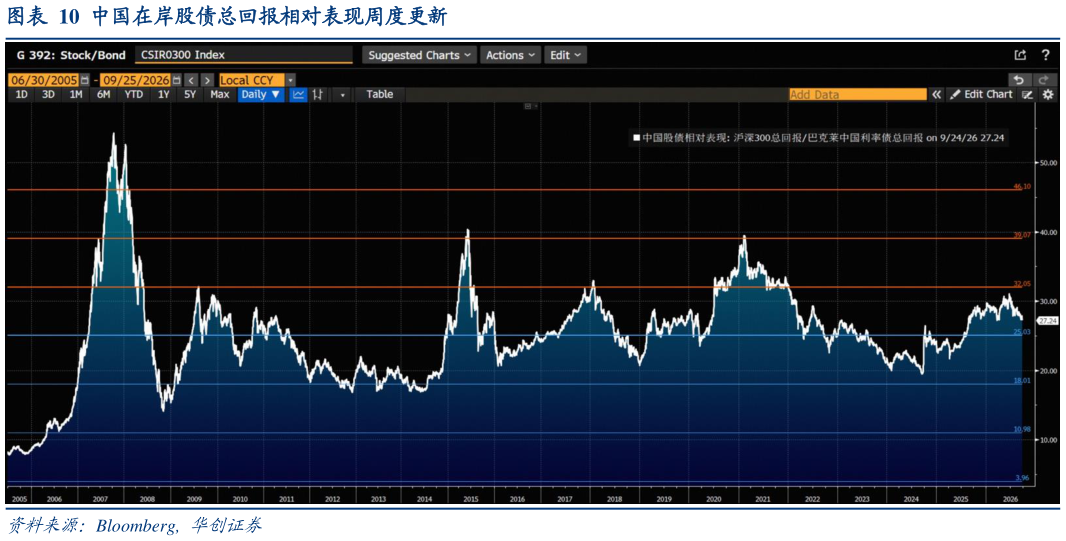This screenshot has width=1066, height=541.
Task: Open start date calendar picker
Action: (x=84, y=80)
